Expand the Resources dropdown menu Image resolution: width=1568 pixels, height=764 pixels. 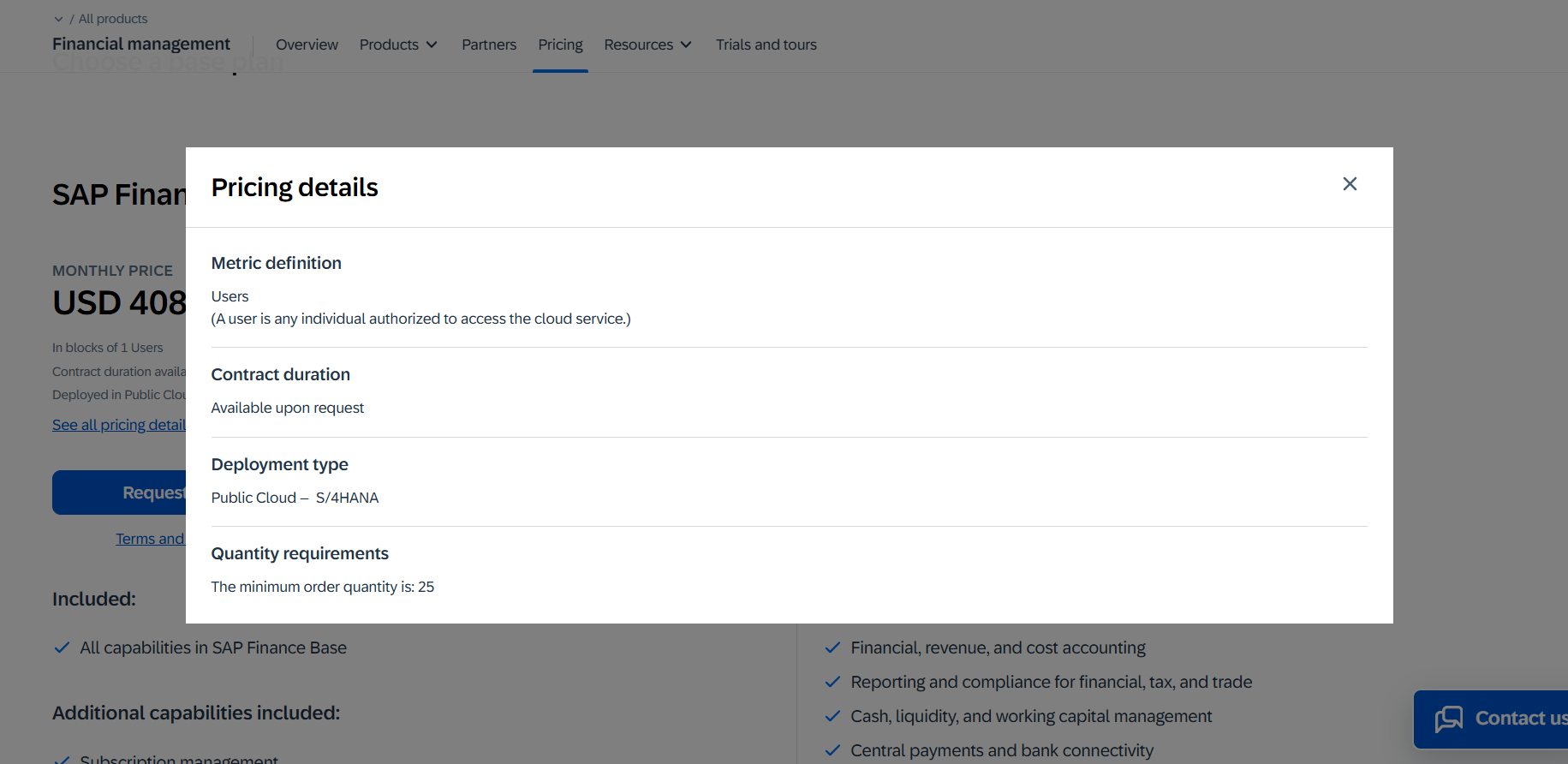tap(647, 45)
